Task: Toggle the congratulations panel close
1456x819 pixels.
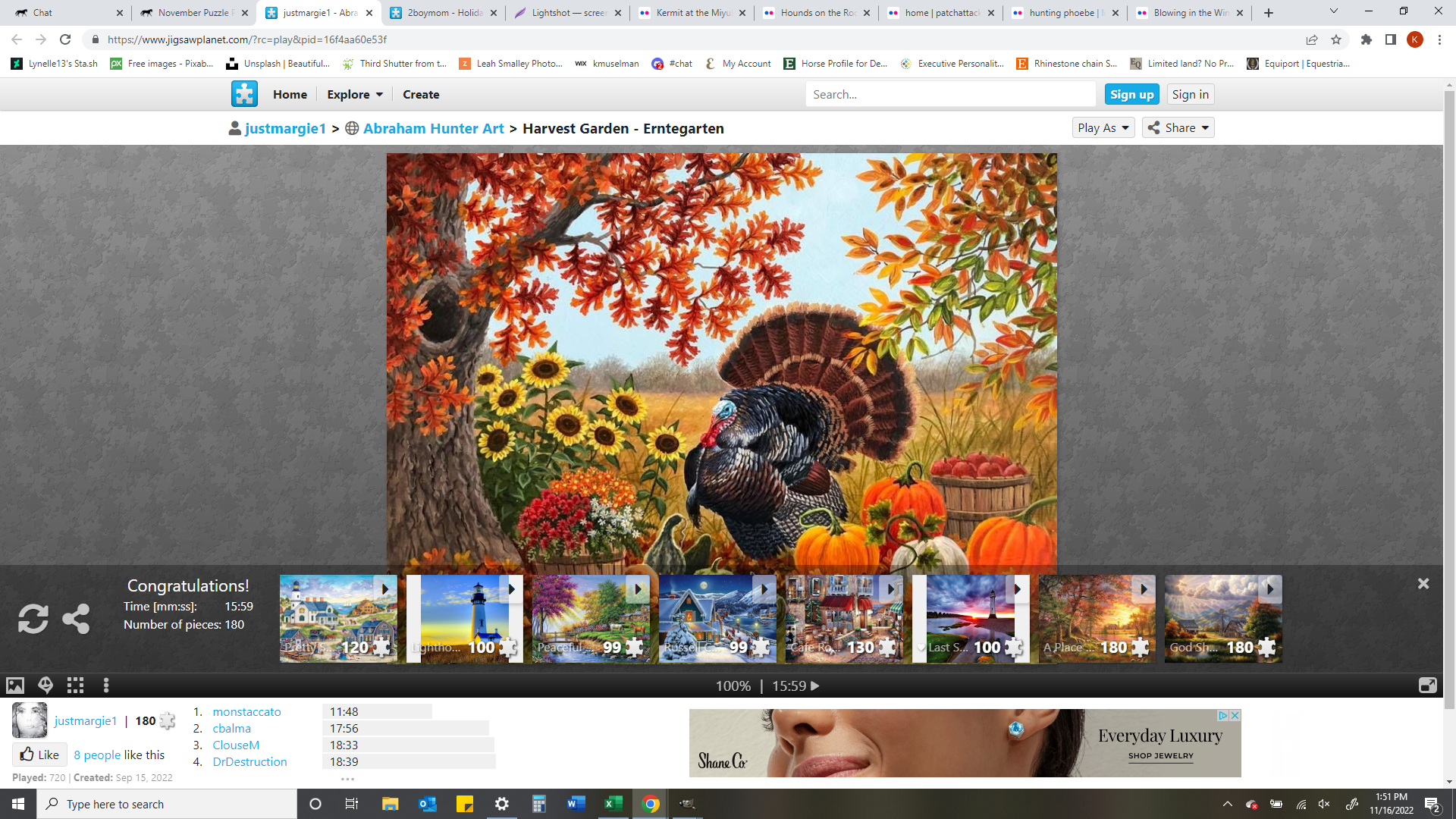Action: click(x=1424, y=583)
